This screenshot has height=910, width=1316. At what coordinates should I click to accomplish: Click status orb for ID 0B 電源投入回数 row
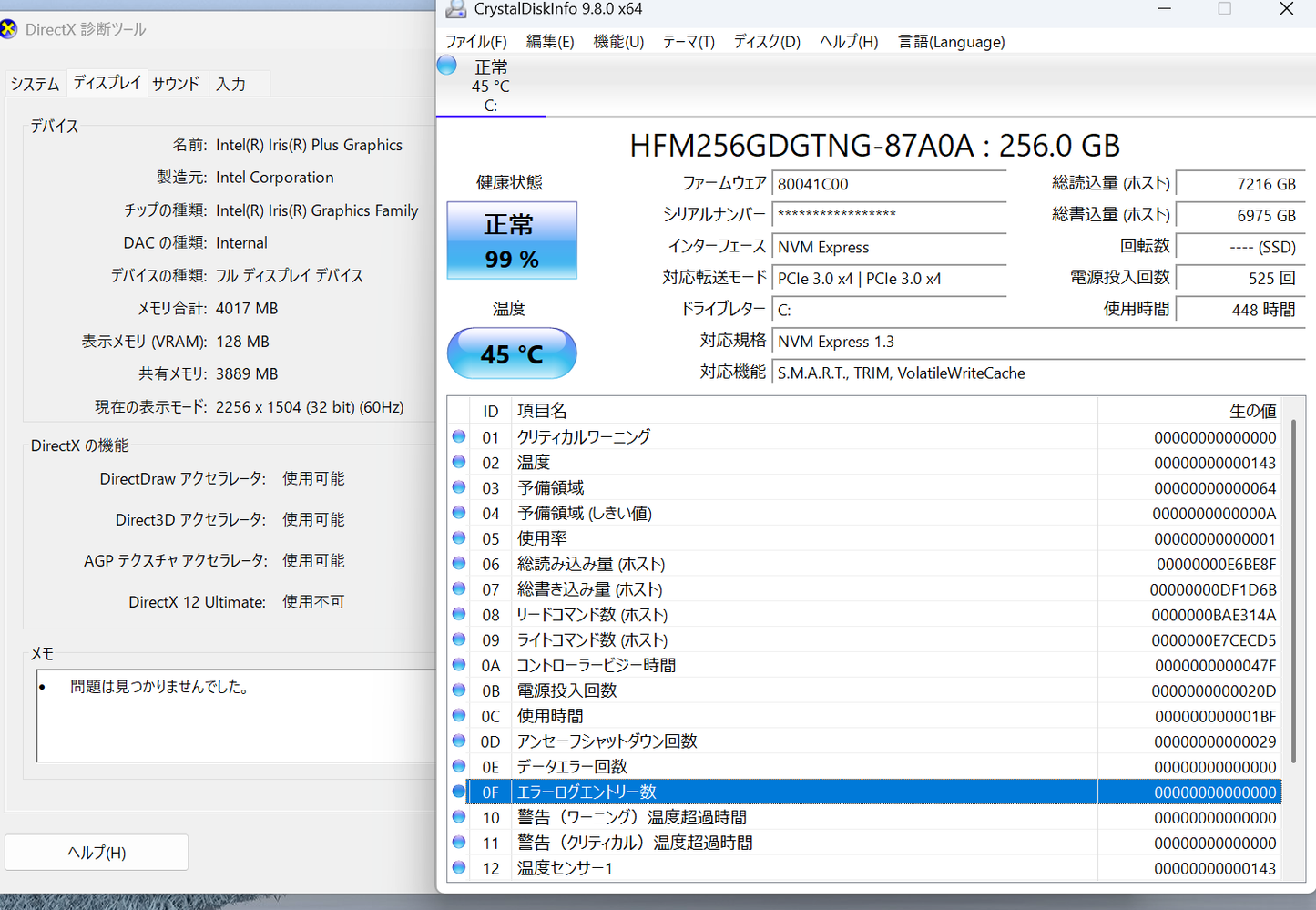pyautogui.click(x=459, y=690)
